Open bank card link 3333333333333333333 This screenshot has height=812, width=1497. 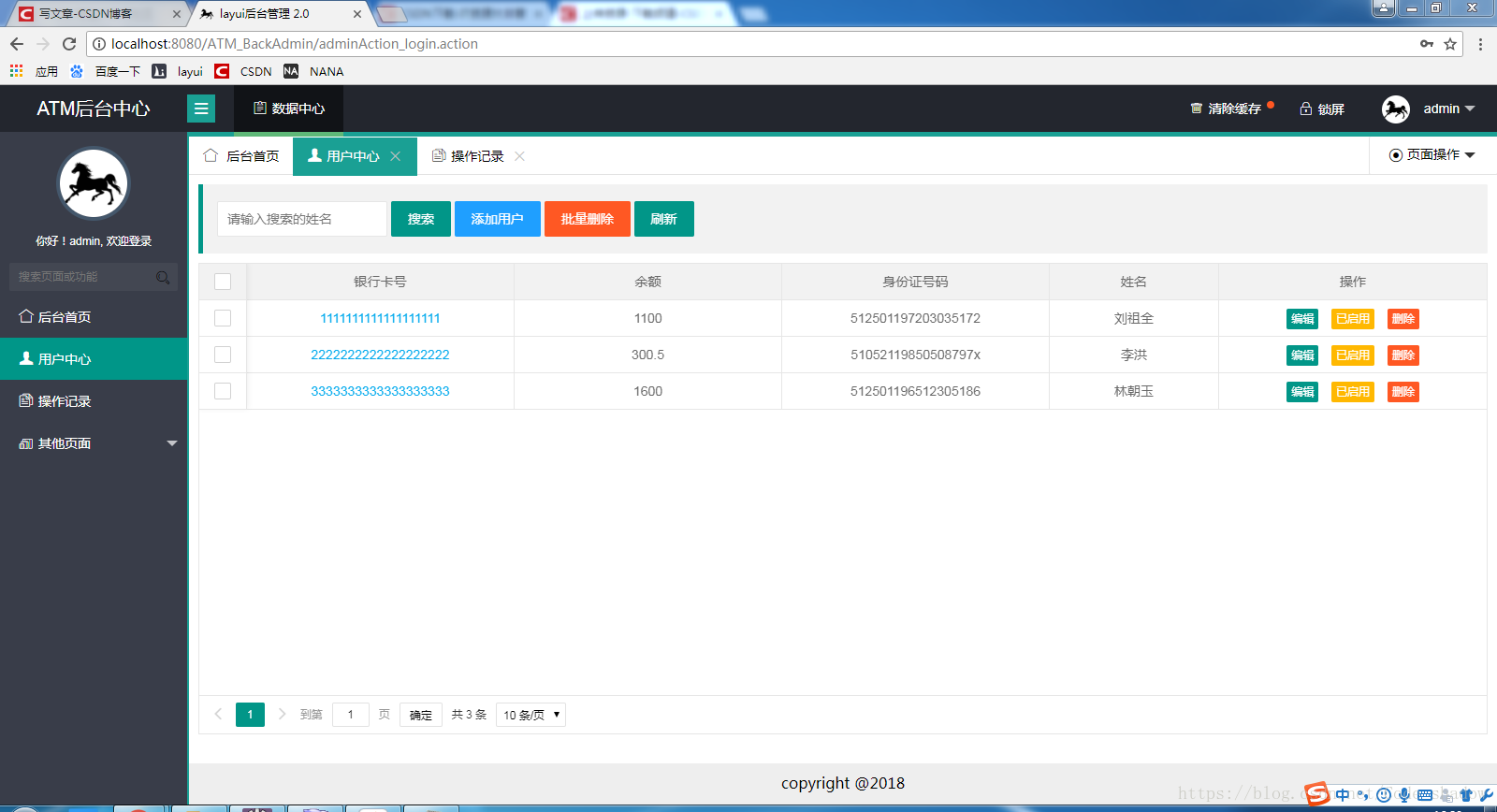point(380,391)
